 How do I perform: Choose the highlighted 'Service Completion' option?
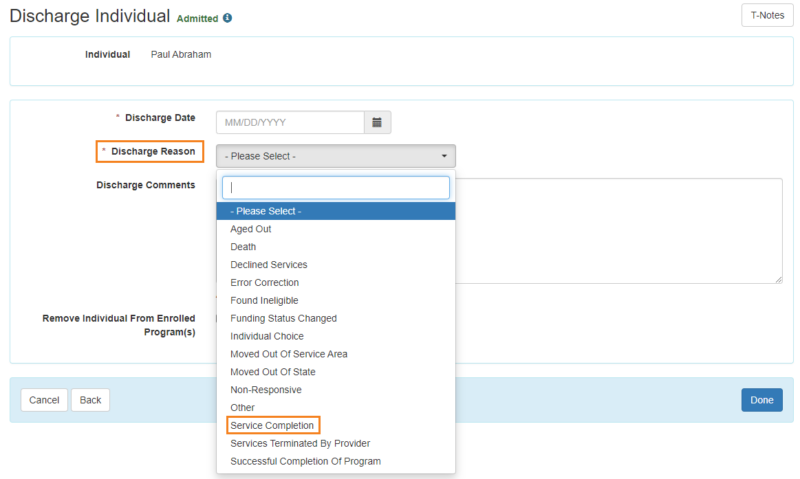[272, 426]
